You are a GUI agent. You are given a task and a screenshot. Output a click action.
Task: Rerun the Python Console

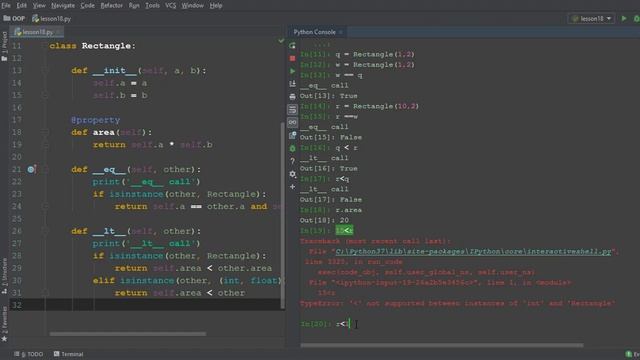point(292,46)
